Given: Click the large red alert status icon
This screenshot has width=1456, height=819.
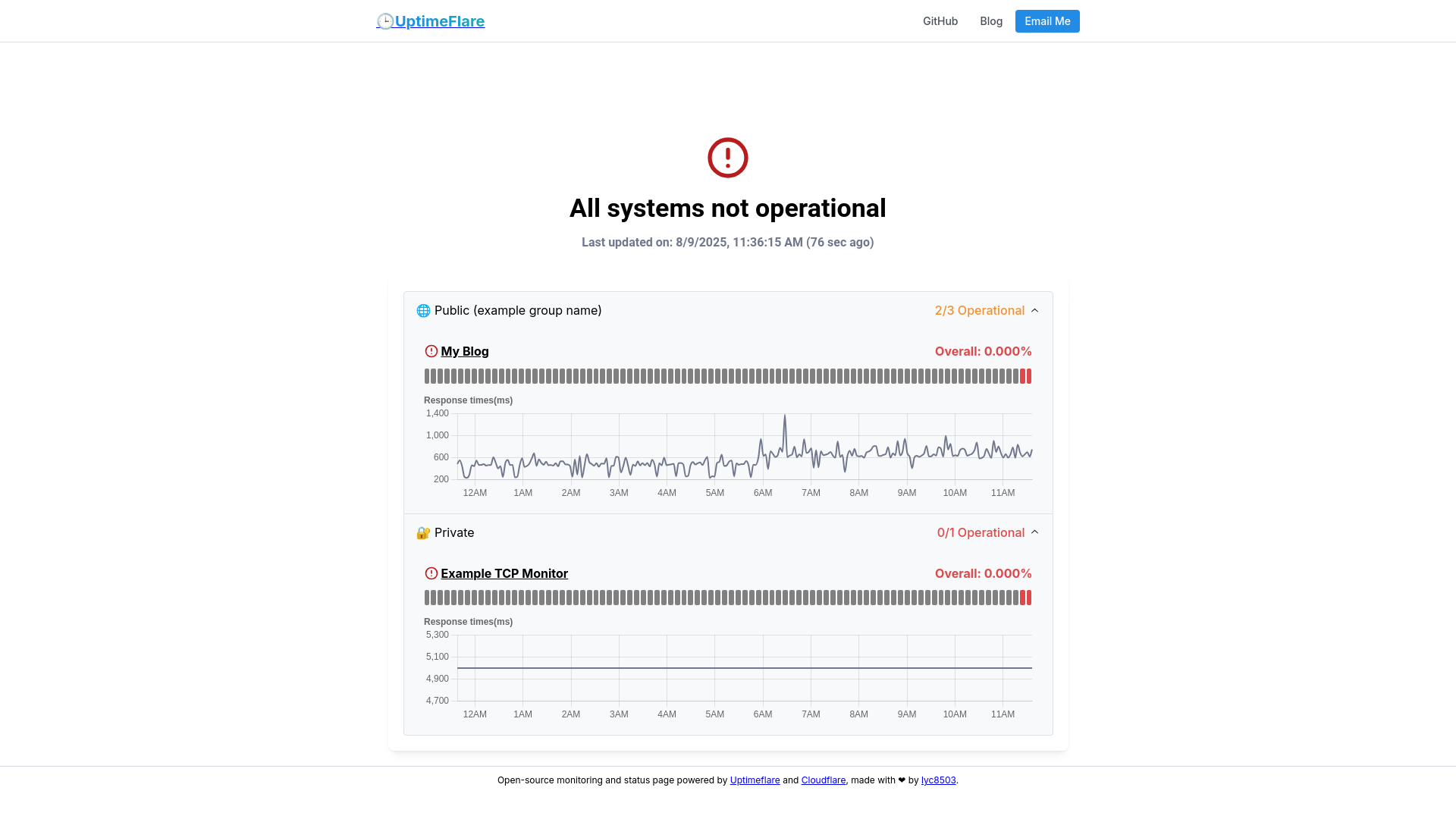Looking at the screenshot, I should [728, 158].
